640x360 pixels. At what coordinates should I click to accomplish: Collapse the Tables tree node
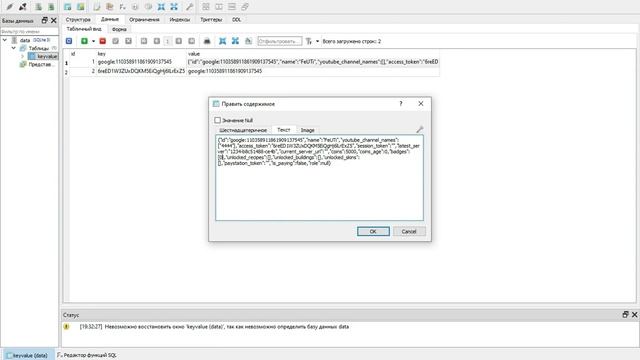[13, 48]
